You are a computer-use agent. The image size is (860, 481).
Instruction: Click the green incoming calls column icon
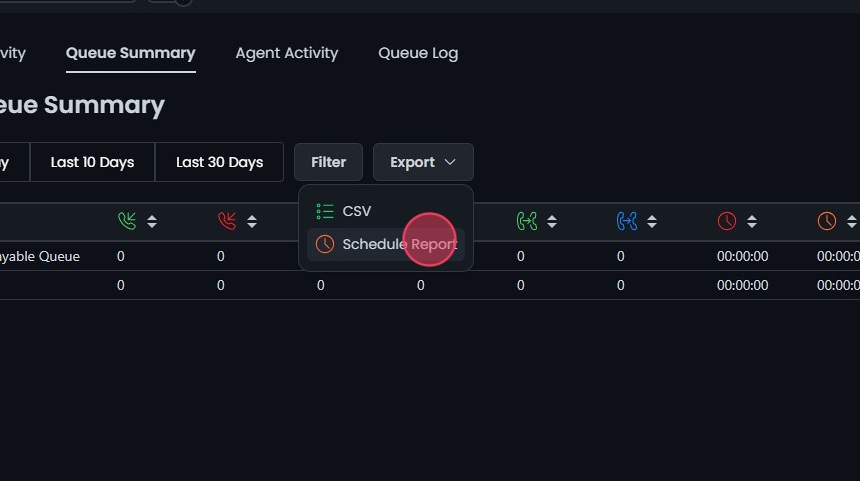pyautogui.click(x=127, y=221)
